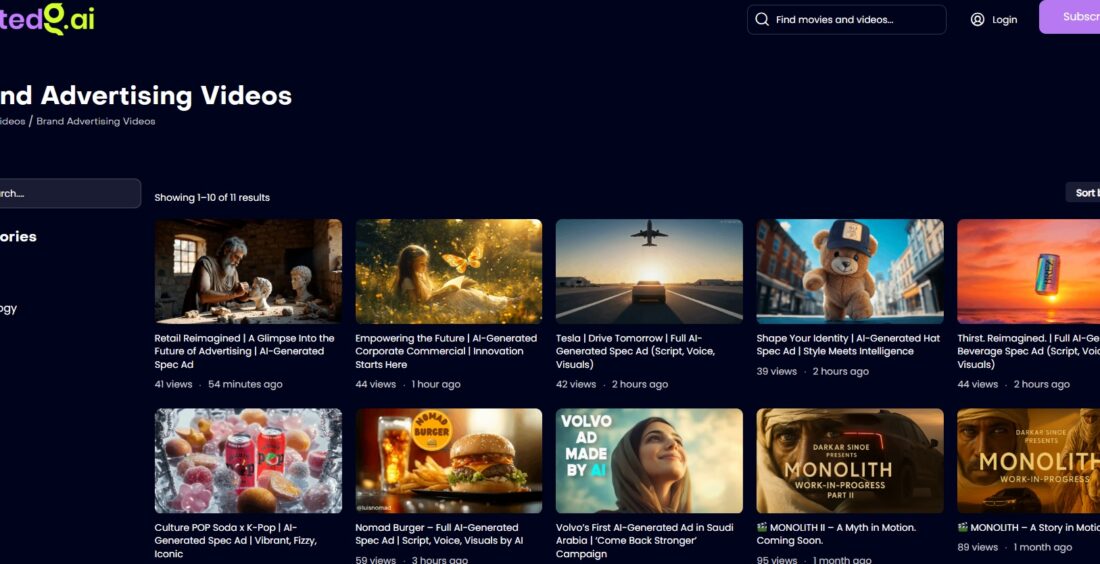
Task: Open the teddy bear hat thumbnail
Action: click(850, 271)
